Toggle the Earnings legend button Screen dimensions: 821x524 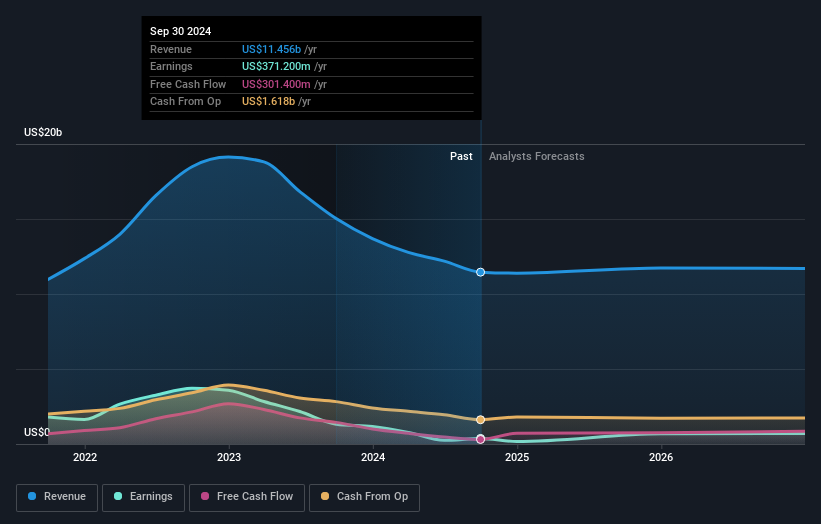click(x=143, y=497)
